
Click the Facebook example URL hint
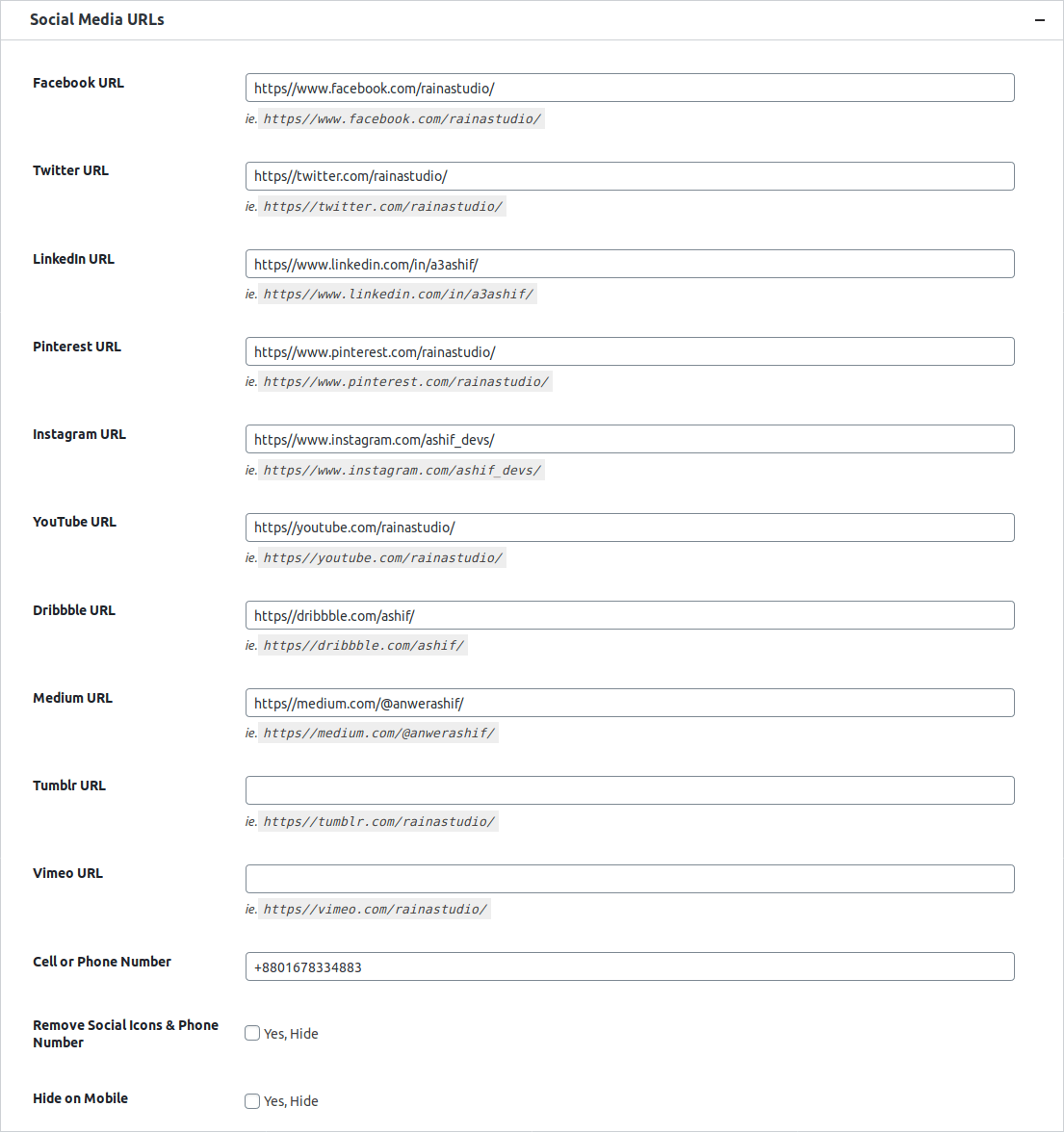click(x=402, y=118)
